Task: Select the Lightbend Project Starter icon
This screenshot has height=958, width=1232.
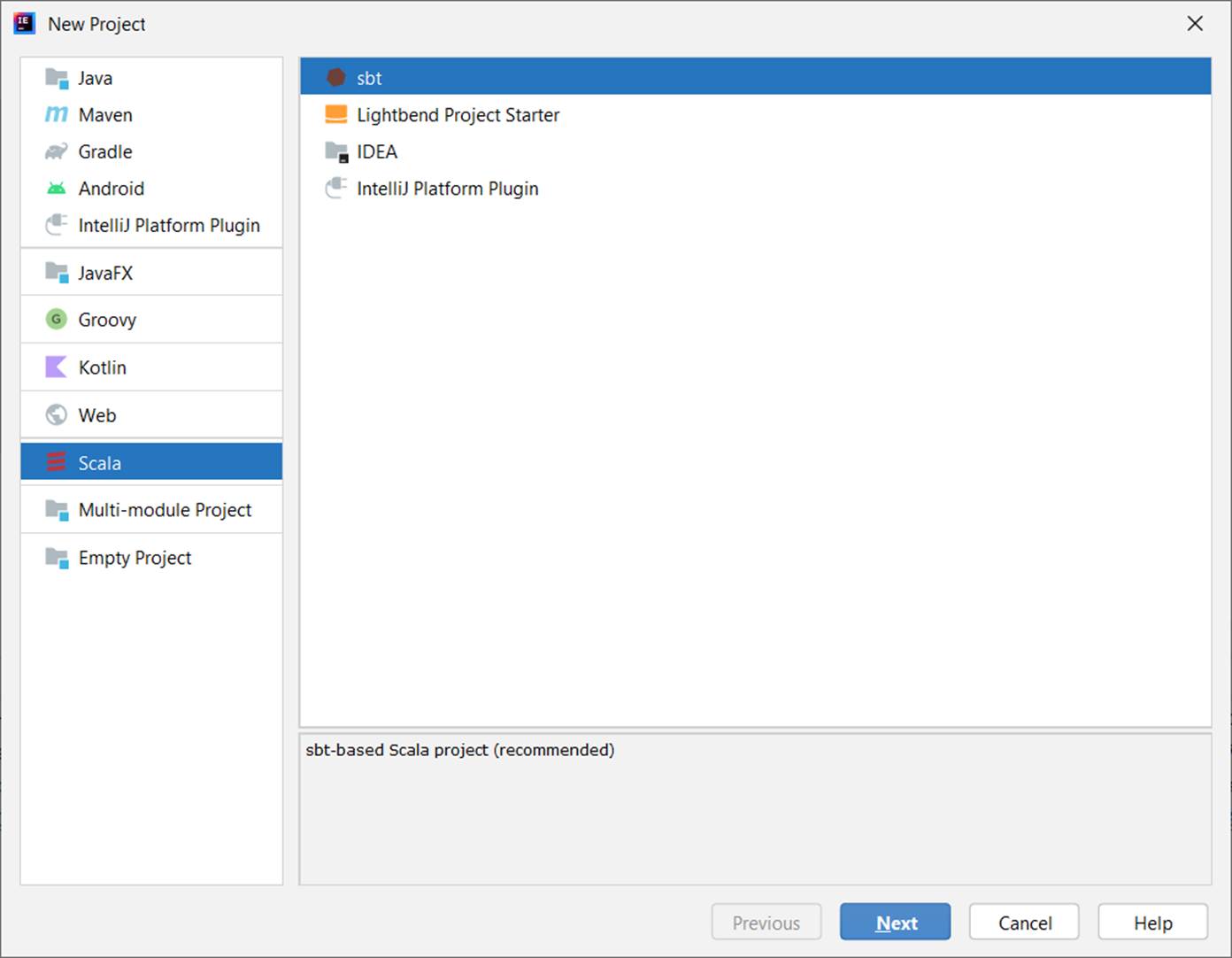Action: (336, 114)
